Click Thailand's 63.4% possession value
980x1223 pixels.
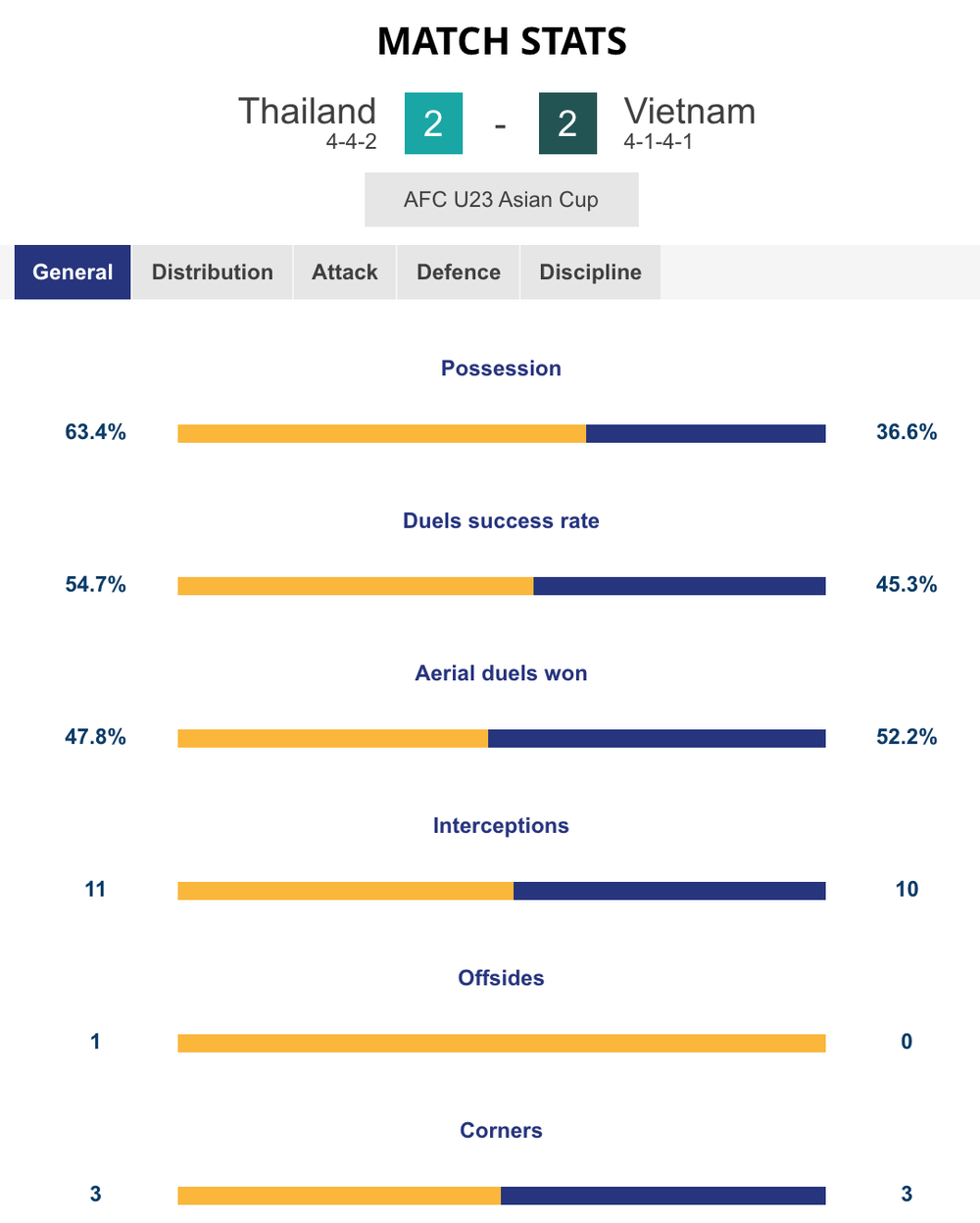point(95,432)
